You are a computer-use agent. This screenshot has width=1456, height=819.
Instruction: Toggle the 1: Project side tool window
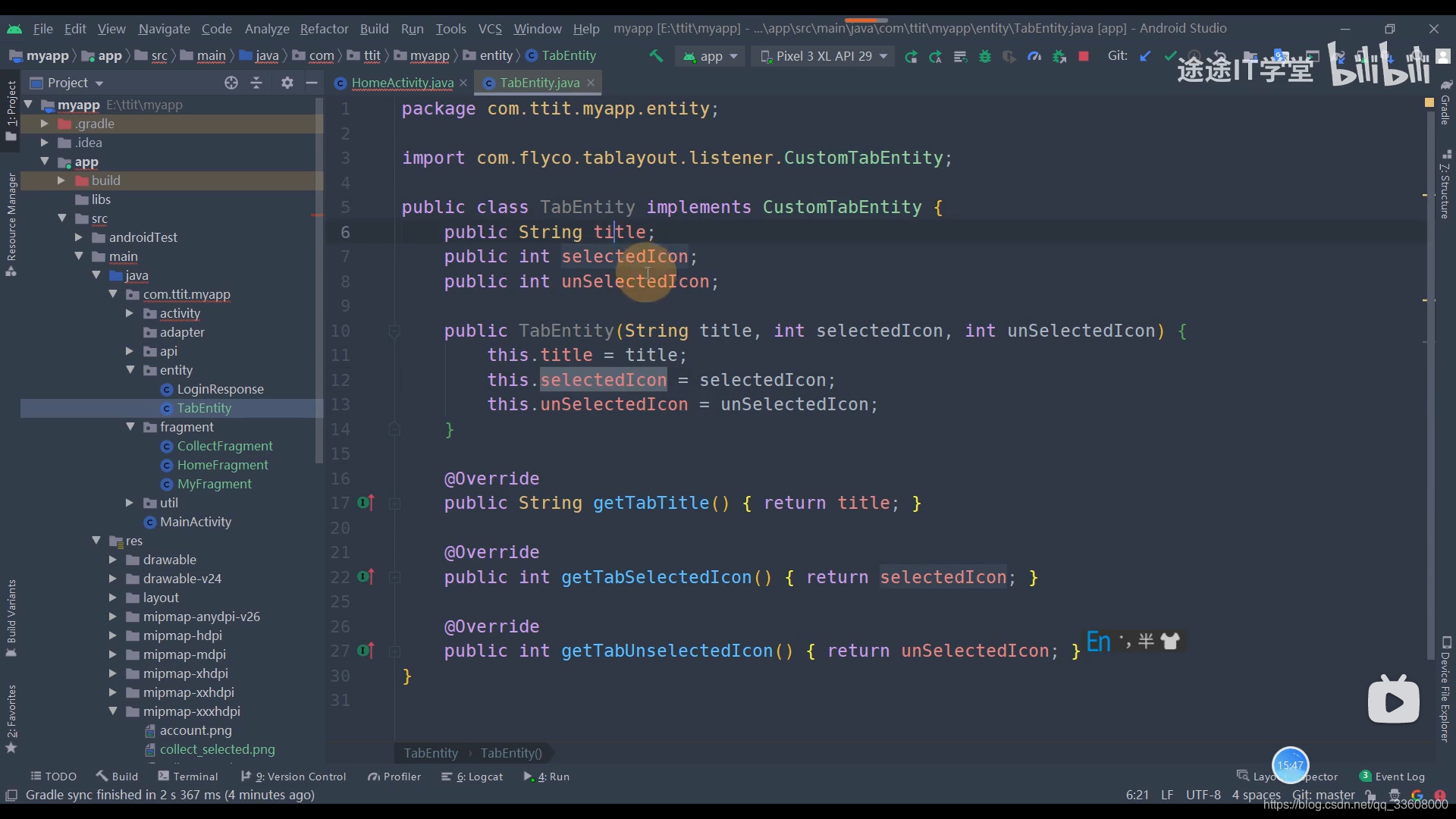(x=11, y=111)
